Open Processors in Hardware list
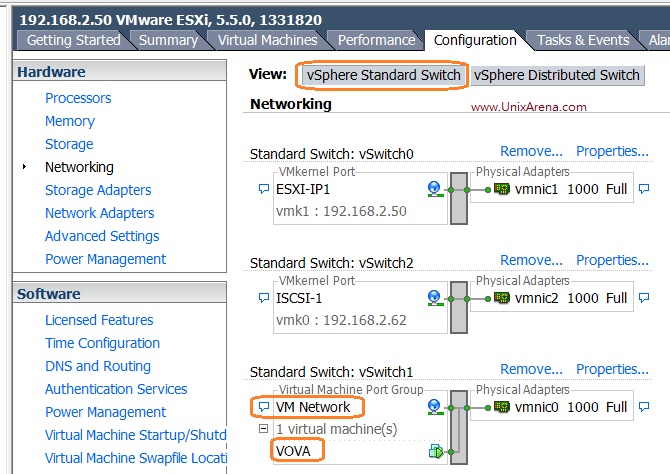 (78, 98)
